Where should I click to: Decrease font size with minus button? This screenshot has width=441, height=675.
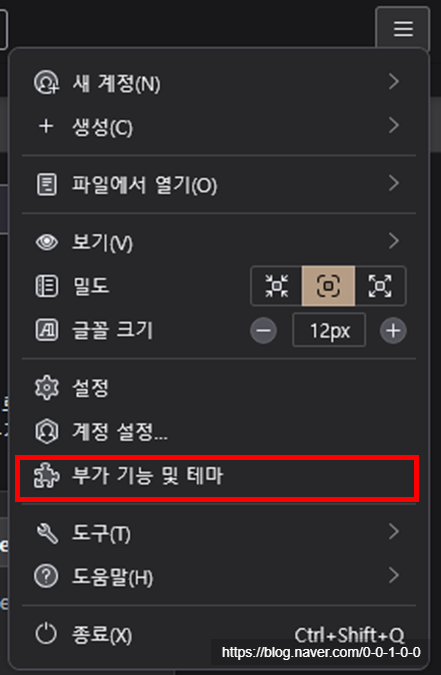coord(264,331)
